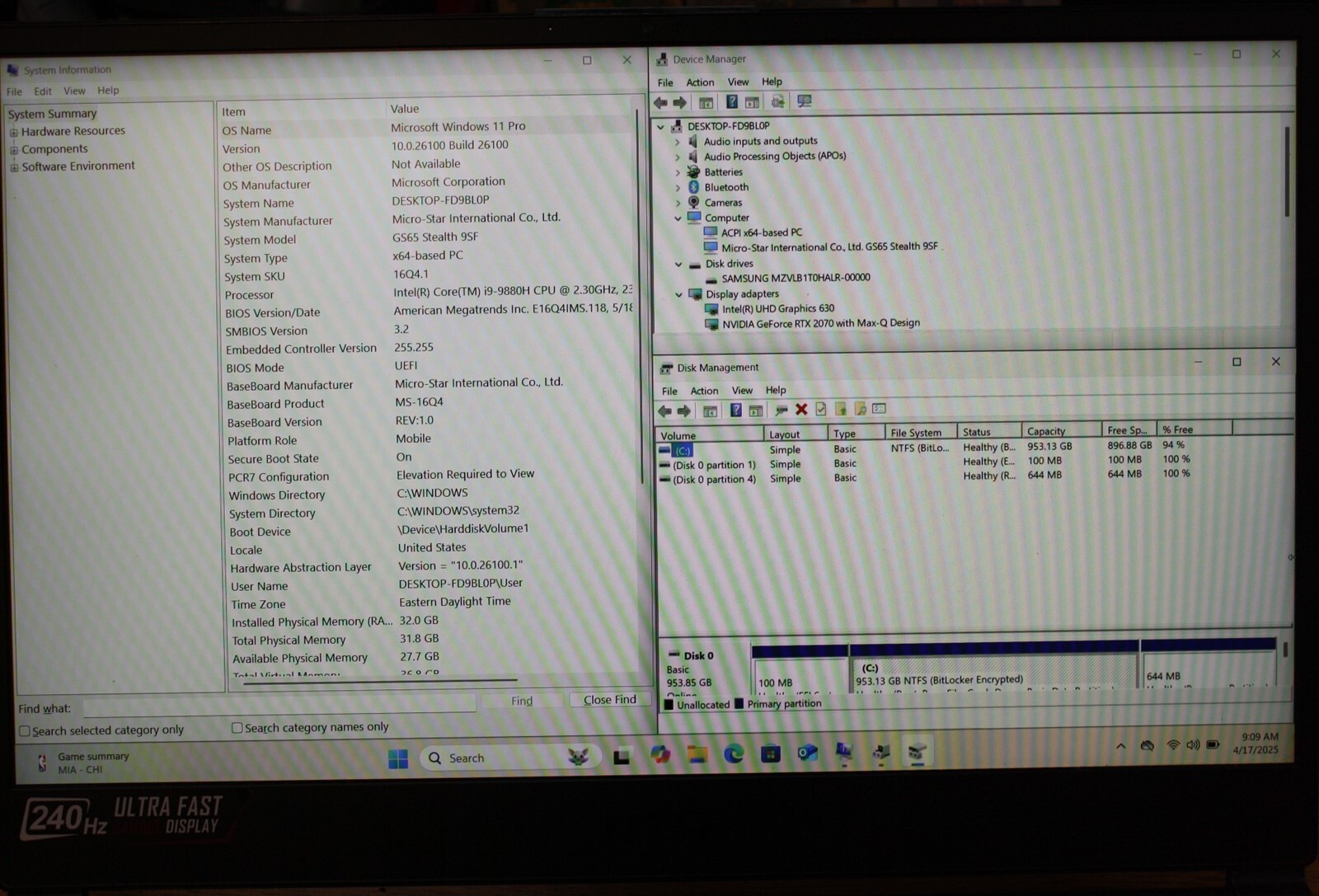Go forward in Device Manager toolbar
The image size is (1319, 896).
(x=680, y=103)
